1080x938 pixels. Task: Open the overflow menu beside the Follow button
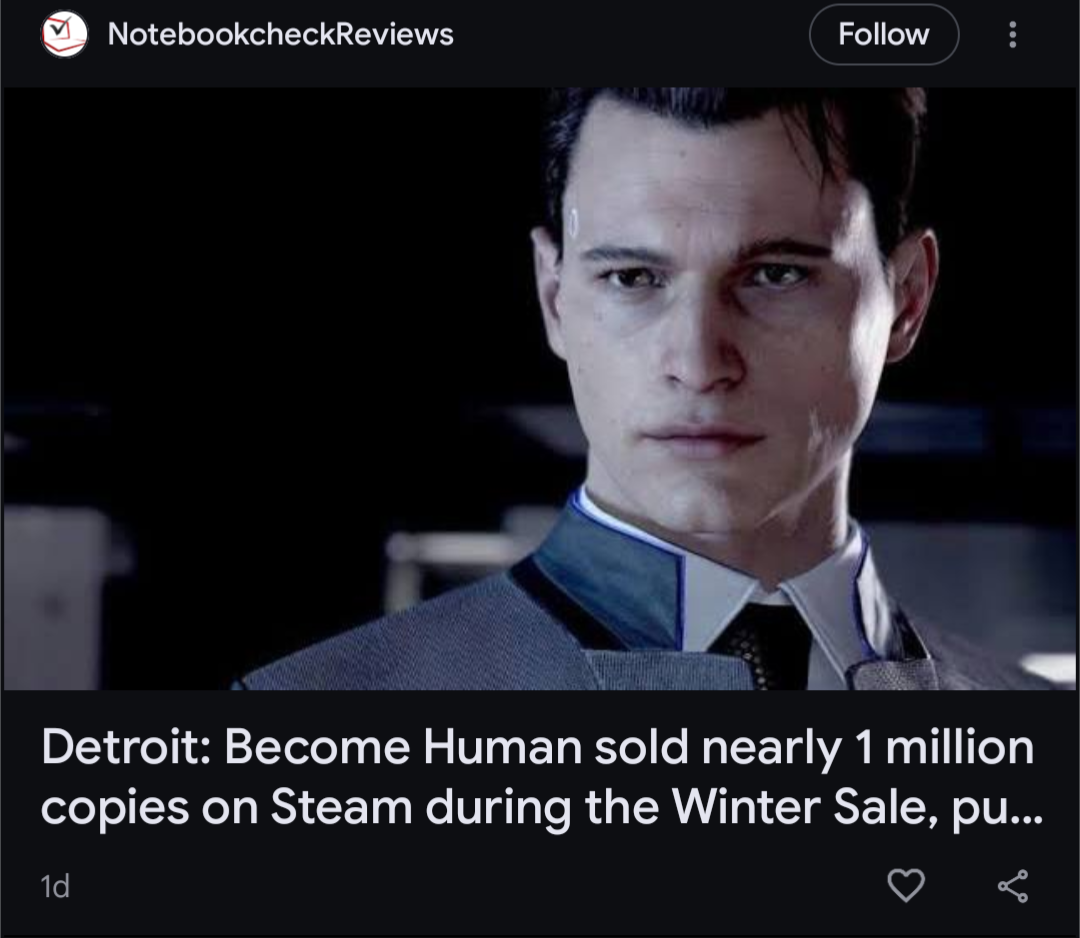click(1012, 34)
